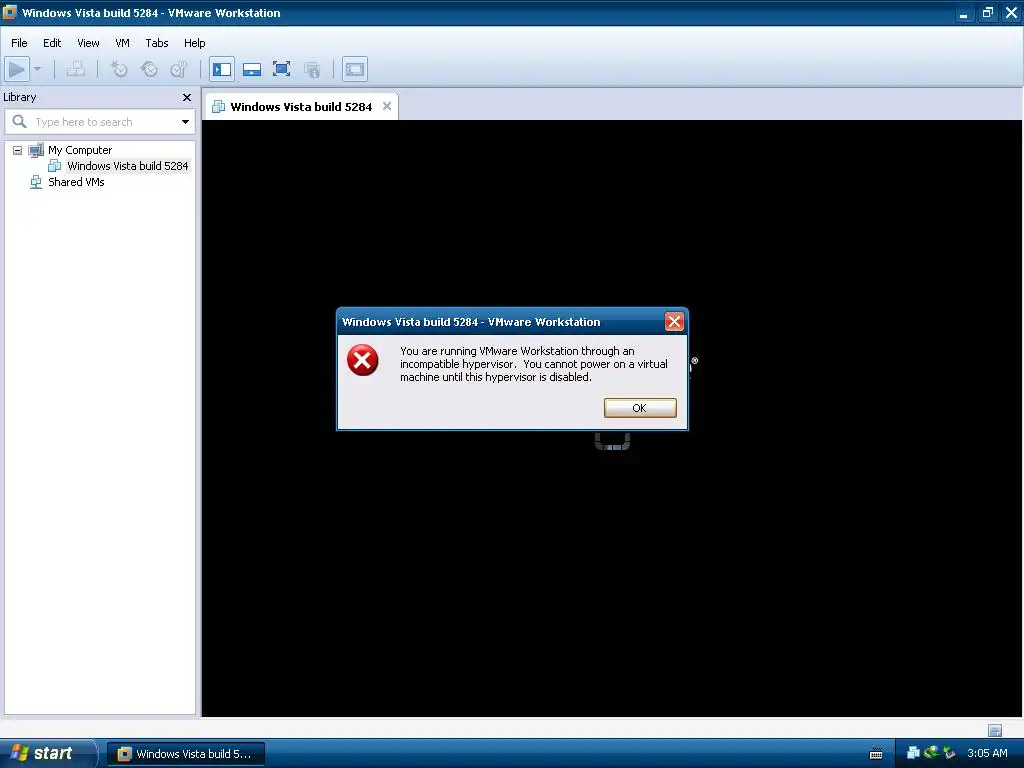Viewport: 1024px width, 768px height.
Task: Click the Take Snapshot toolbar icon
Action: click(119, 69)
